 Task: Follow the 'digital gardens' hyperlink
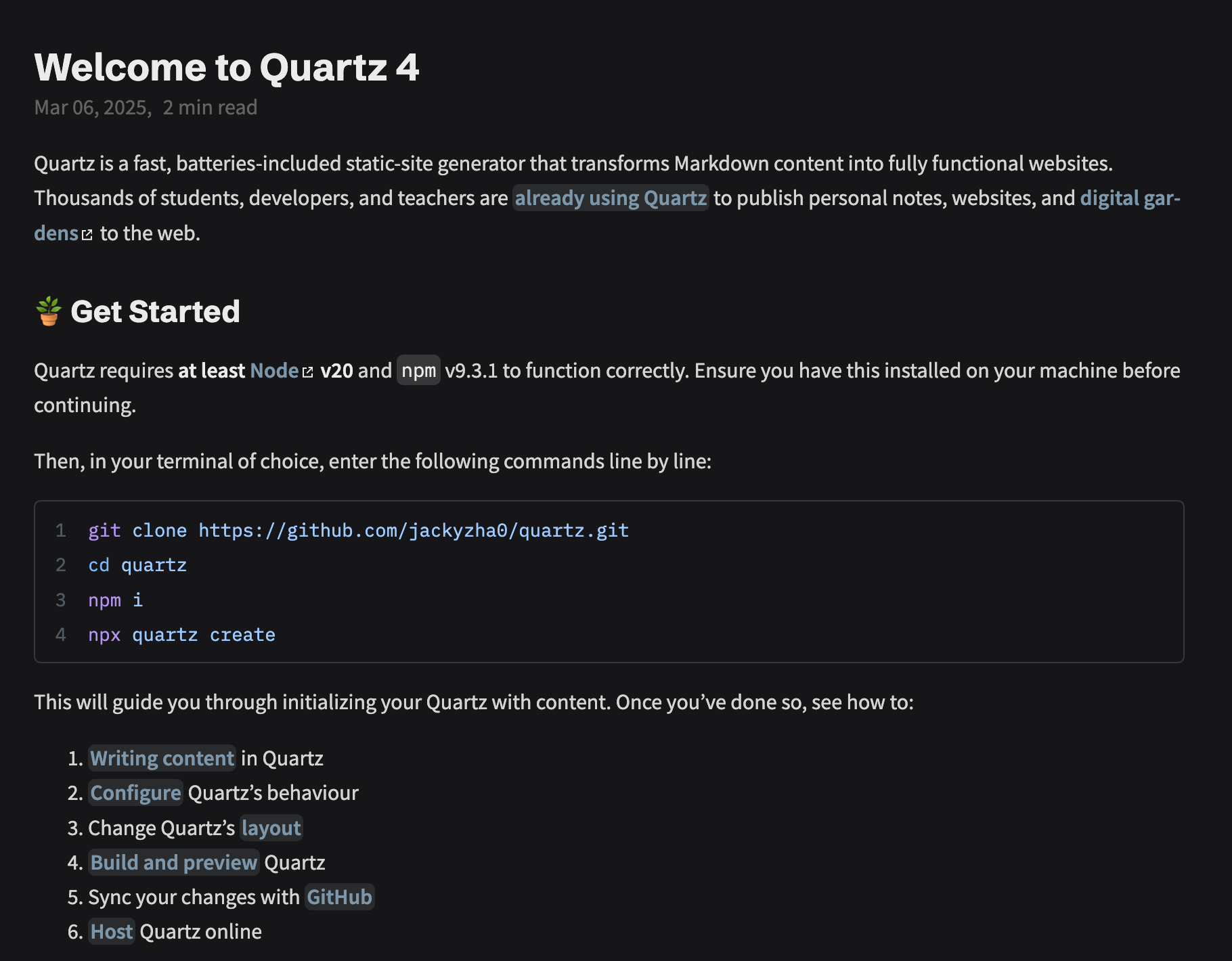coord(1129,198)
